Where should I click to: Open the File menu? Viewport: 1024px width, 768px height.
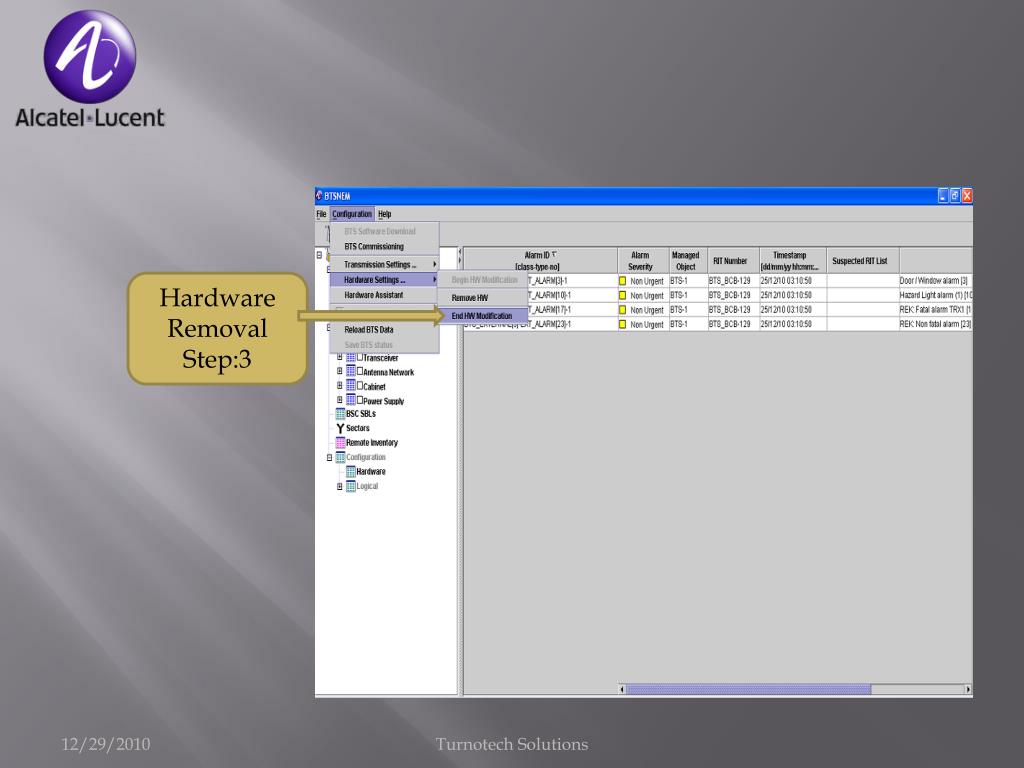click(x=321, y=214)
